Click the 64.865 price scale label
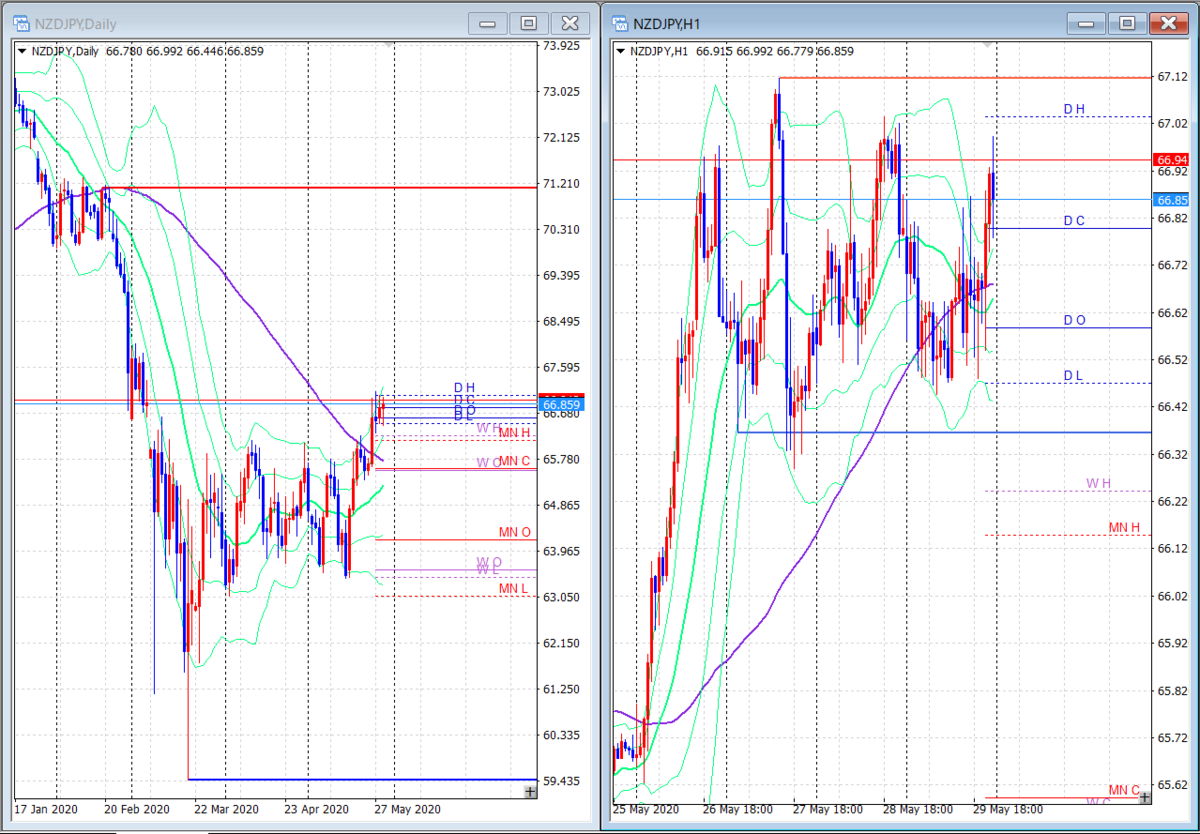Image resolution: width=1200 pixels, height=834 pixels. [x=561, y=506]
